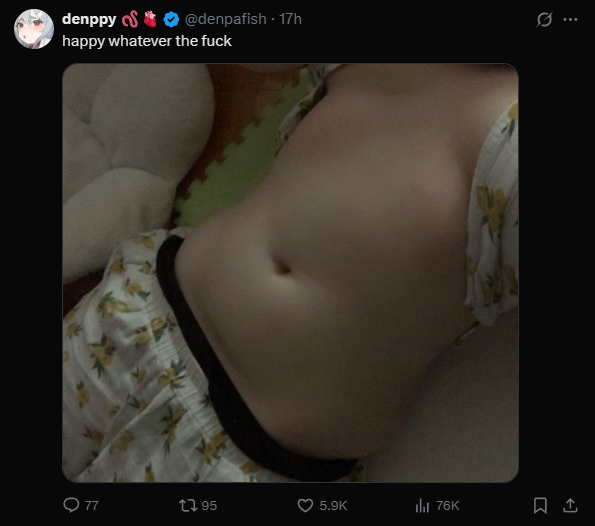Open the 17h timestamp permalink

pos(290,19)
